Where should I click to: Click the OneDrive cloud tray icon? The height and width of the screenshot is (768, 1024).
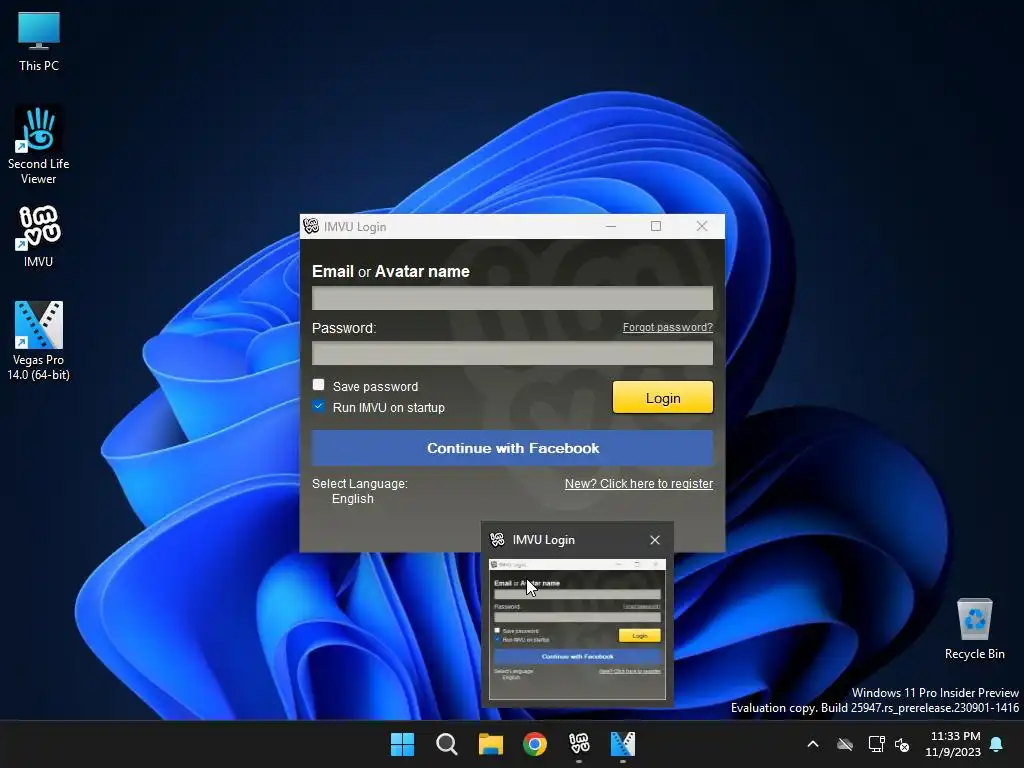[x=845, y=744]
